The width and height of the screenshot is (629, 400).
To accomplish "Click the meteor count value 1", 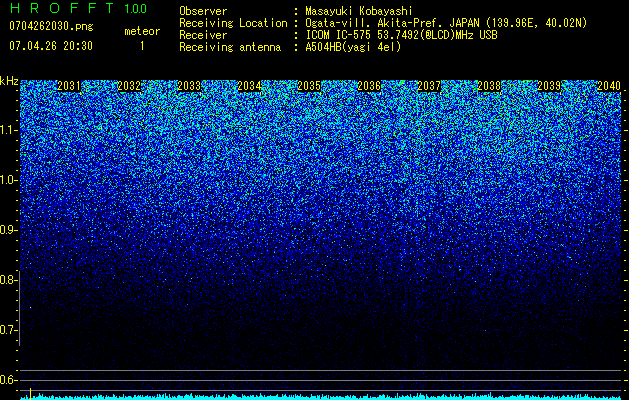I will pos(142,46).
